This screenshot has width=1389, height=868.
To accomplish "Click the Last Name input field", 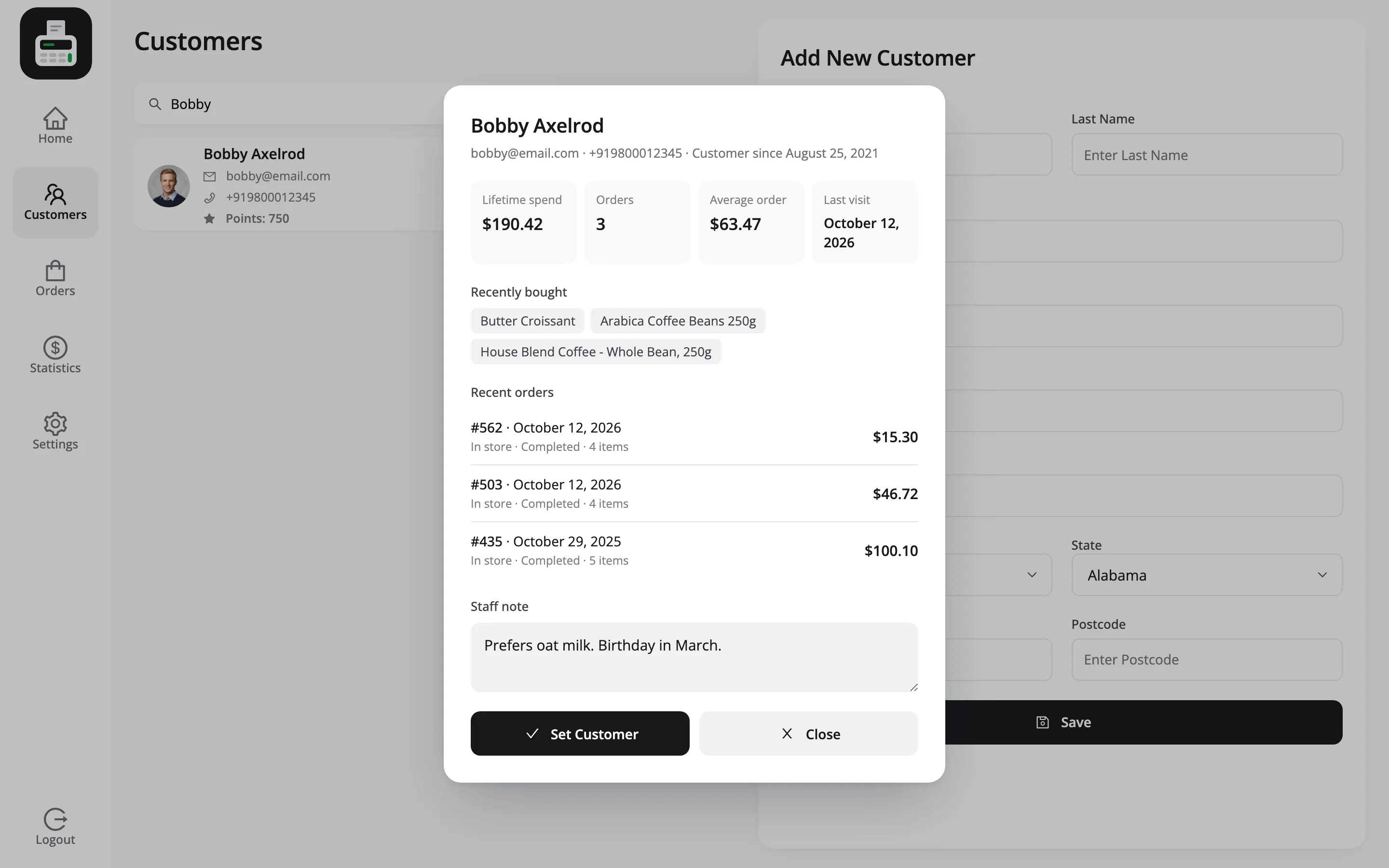I will (x=1207, y=154).
